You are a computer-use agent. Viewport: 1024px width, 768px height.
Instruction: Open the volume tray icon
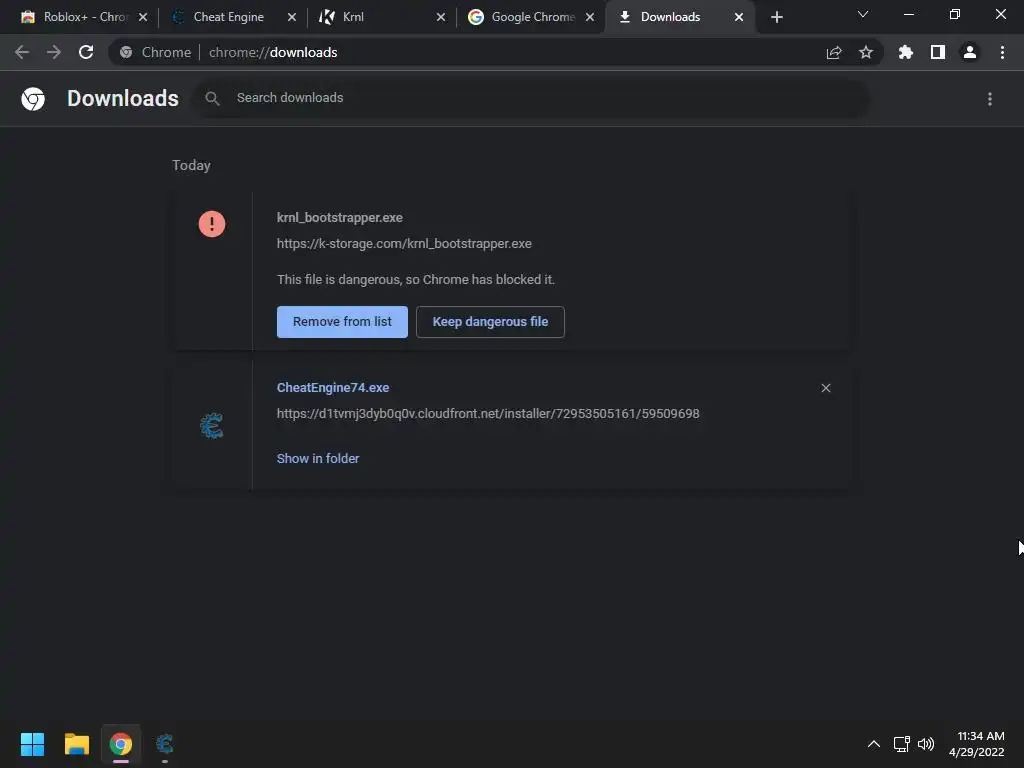[926, 744]
